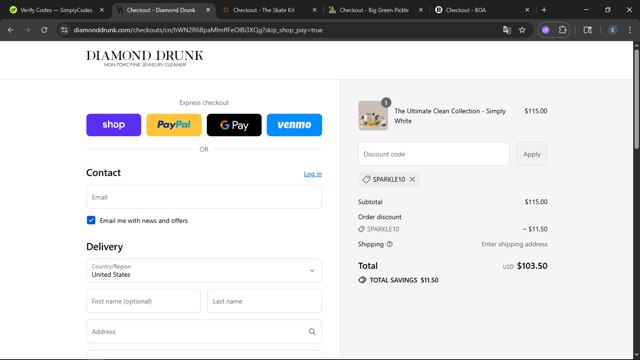Open a new browser tab
The image size is (640, 360).
click(544, 10)
